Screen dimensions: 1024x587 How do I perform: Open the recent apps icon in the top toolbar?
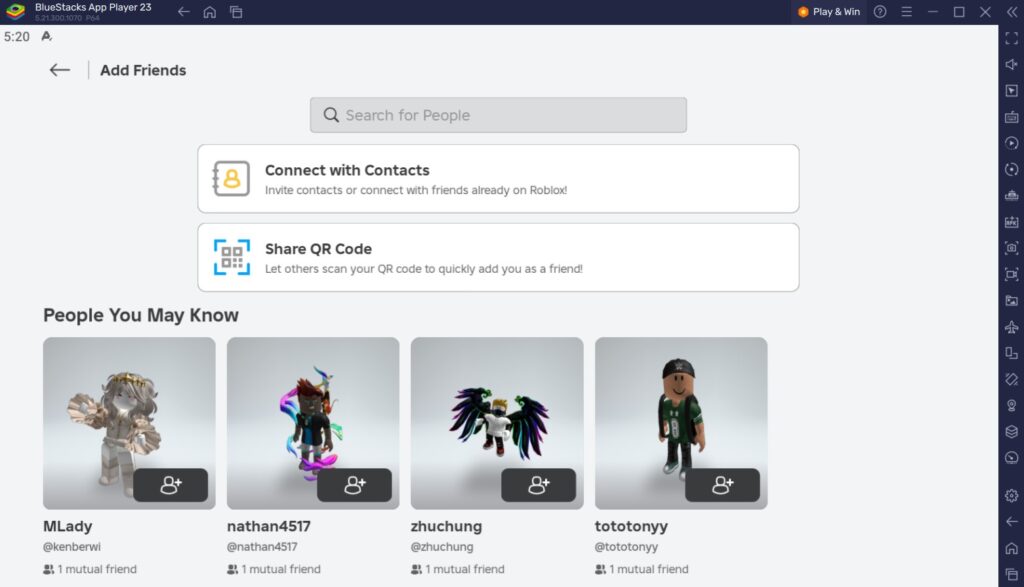[236, 12]
